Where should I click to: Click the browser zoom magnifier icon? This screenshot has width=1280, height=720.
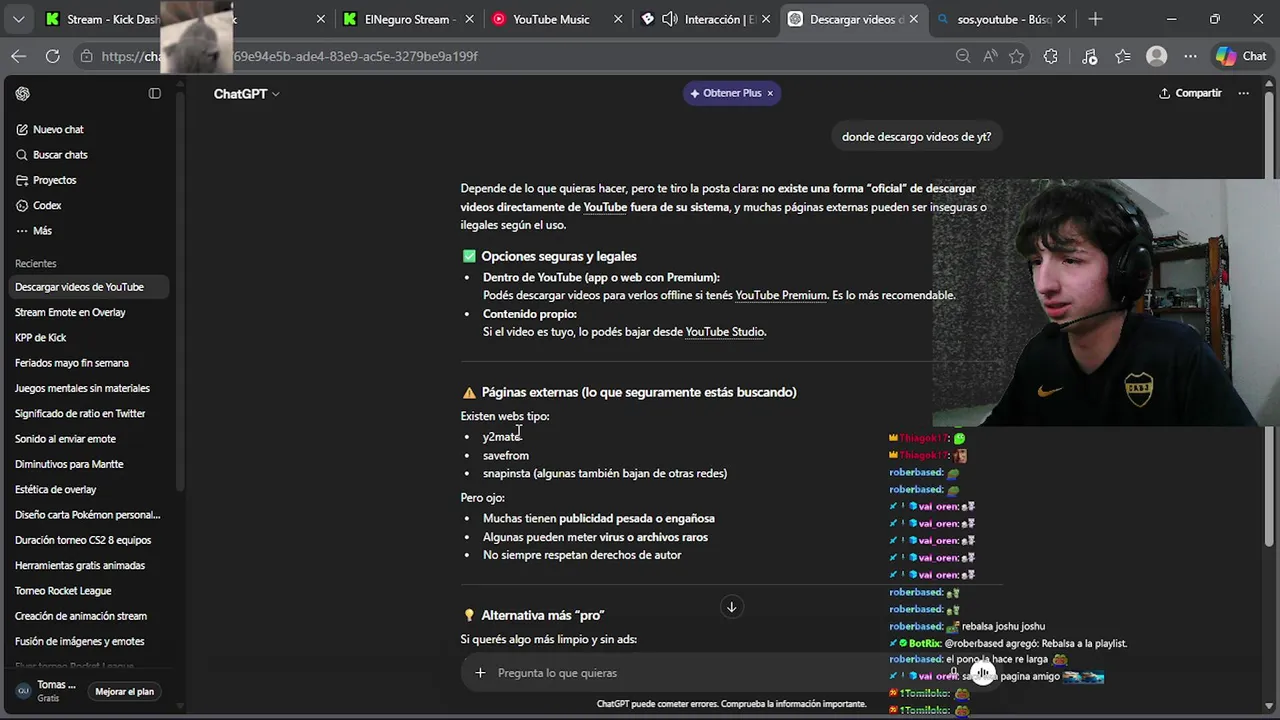(x=963, y=56)
